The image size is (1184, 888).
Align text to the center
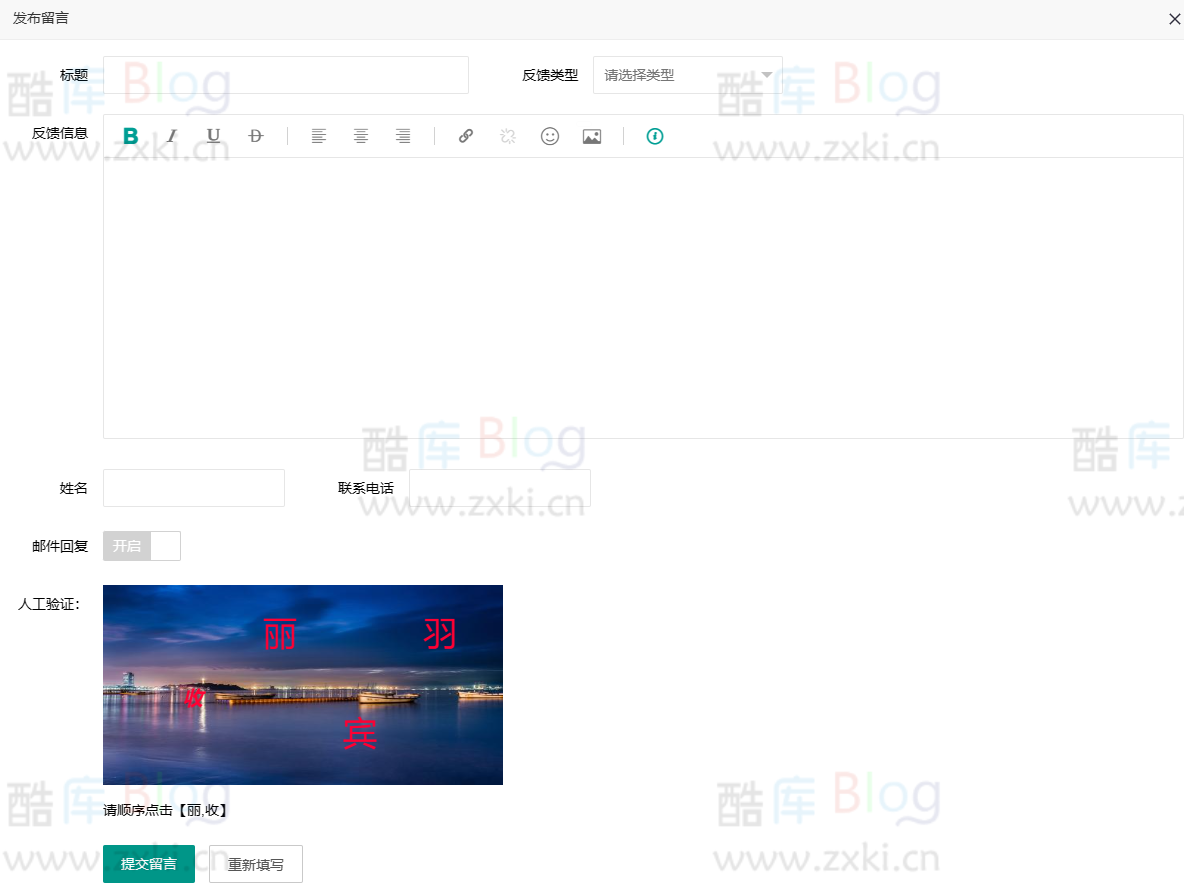[x=361, y=136]
